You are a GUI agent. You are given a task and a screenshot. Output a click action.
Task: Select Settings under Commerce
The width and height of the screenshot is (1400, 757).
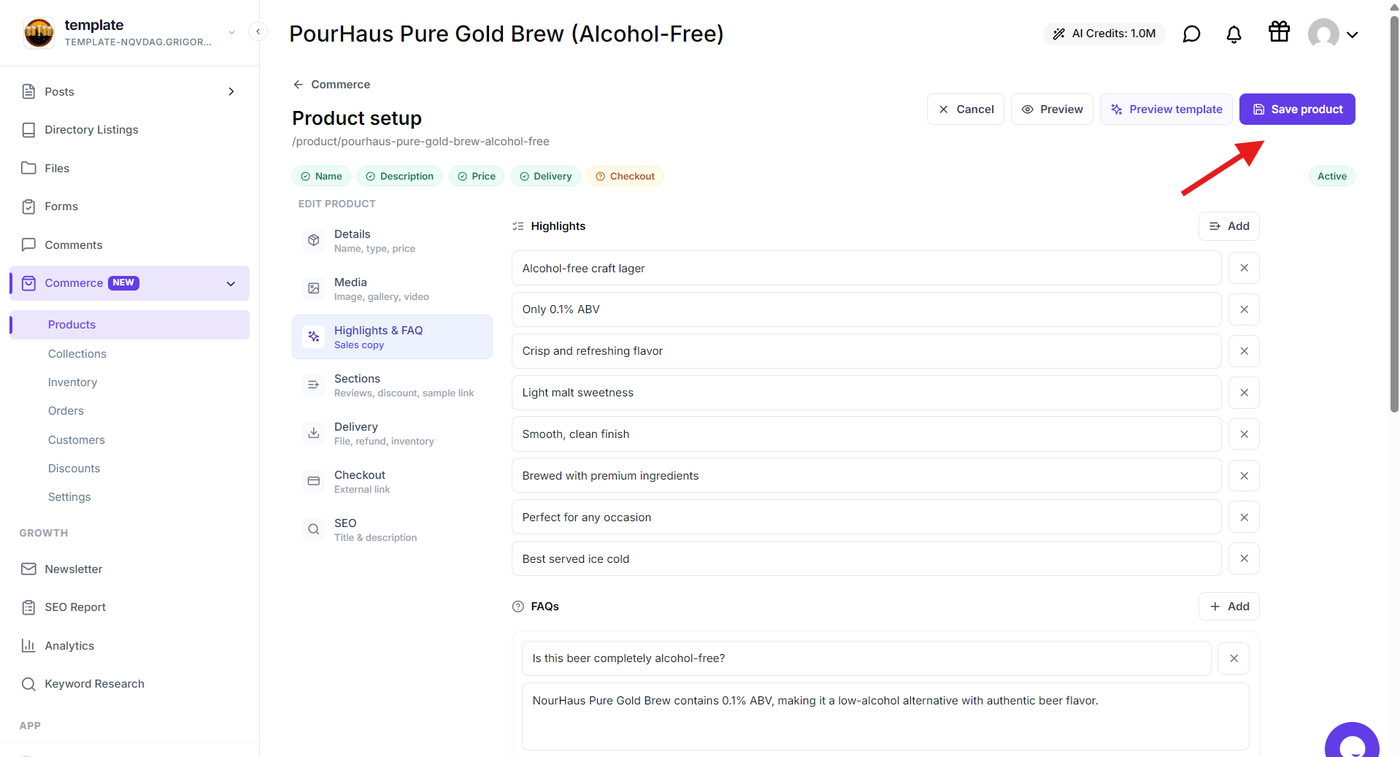click(x=69, y=497)
